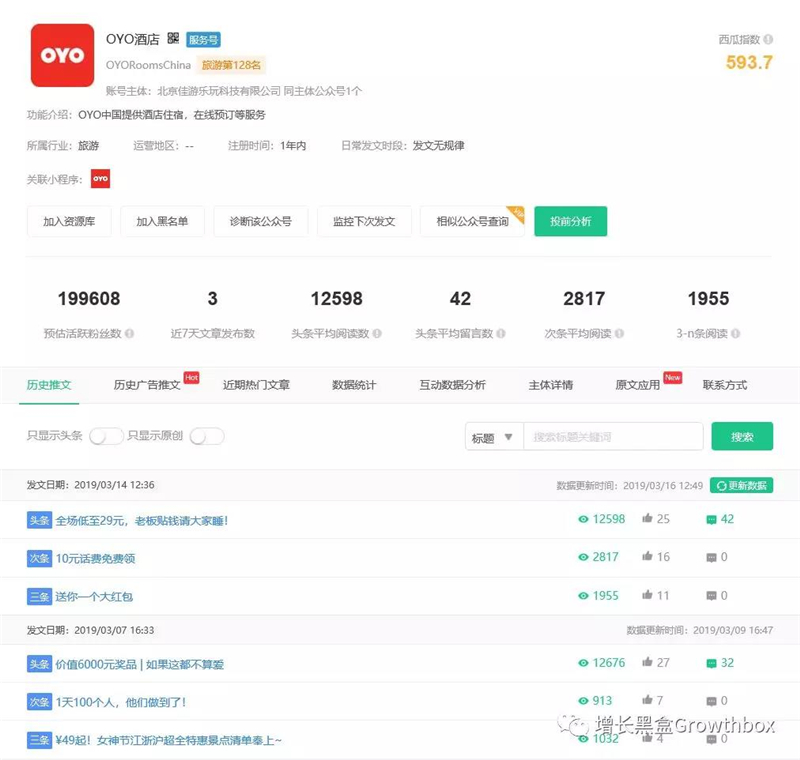Open the 标题 search type dropdown
Screen dimensions: 800x760
pos(494,437)
